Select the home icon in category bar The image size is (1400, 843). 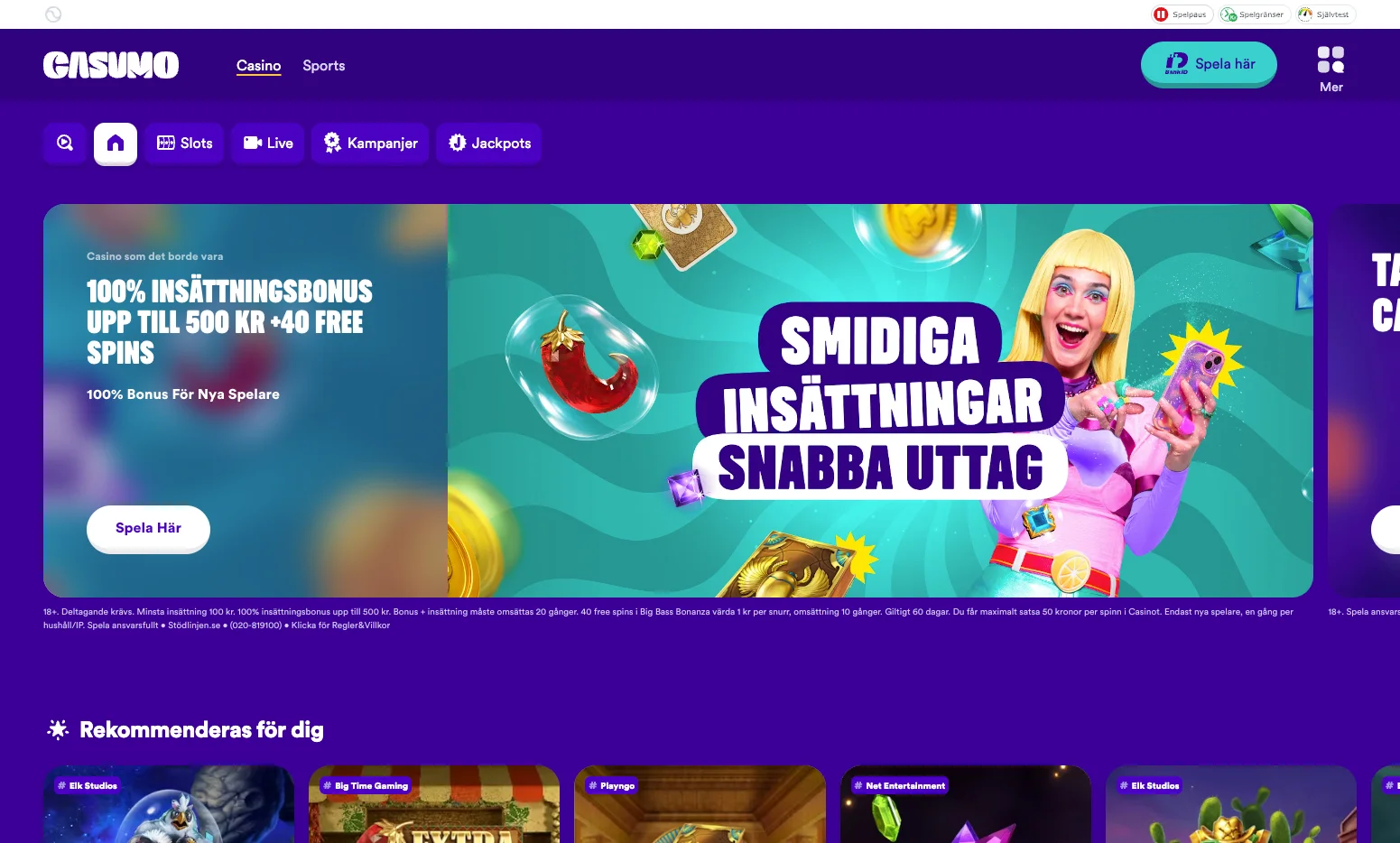pos(115,143)
